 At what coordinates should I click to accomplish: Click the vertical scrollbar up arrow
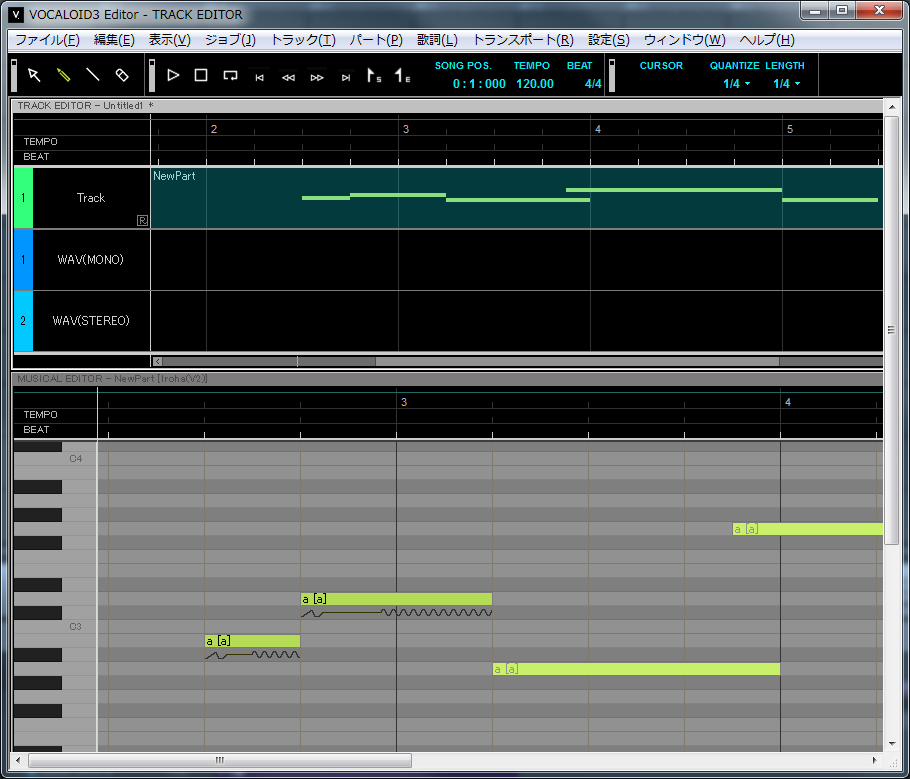click(891, 107)
